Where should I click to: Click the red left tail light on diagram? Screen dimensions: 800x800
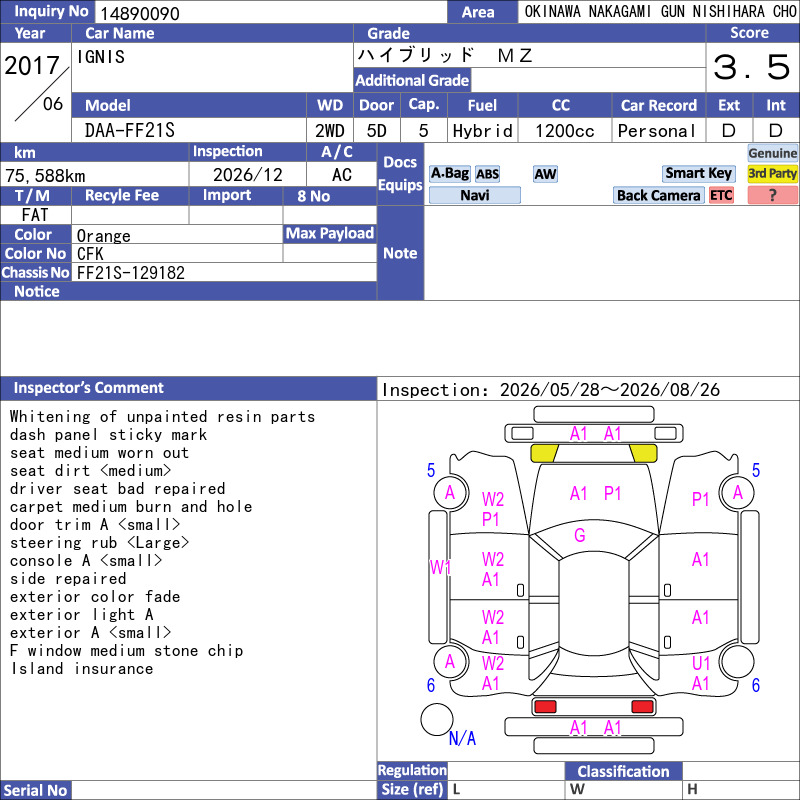[x=544, y=707]
